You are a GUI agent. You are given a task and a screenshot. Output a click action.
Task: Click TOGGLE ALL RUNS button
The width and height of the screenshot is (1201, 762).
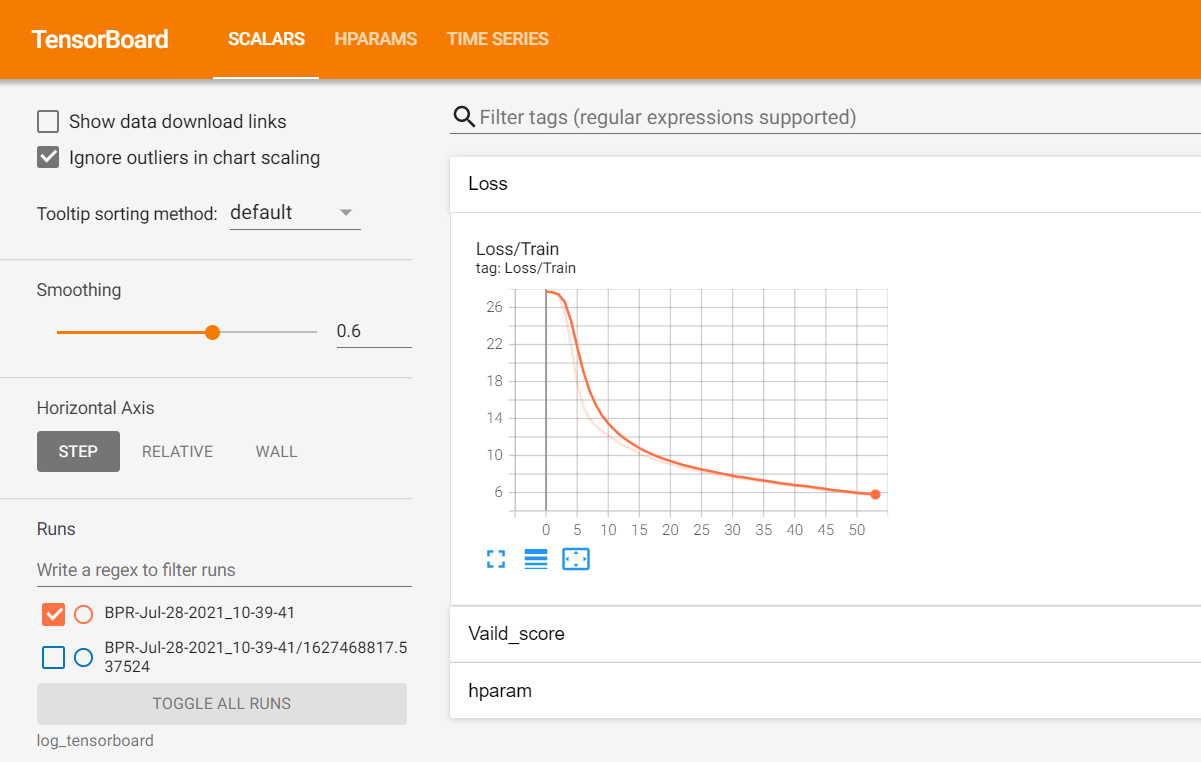221,704
